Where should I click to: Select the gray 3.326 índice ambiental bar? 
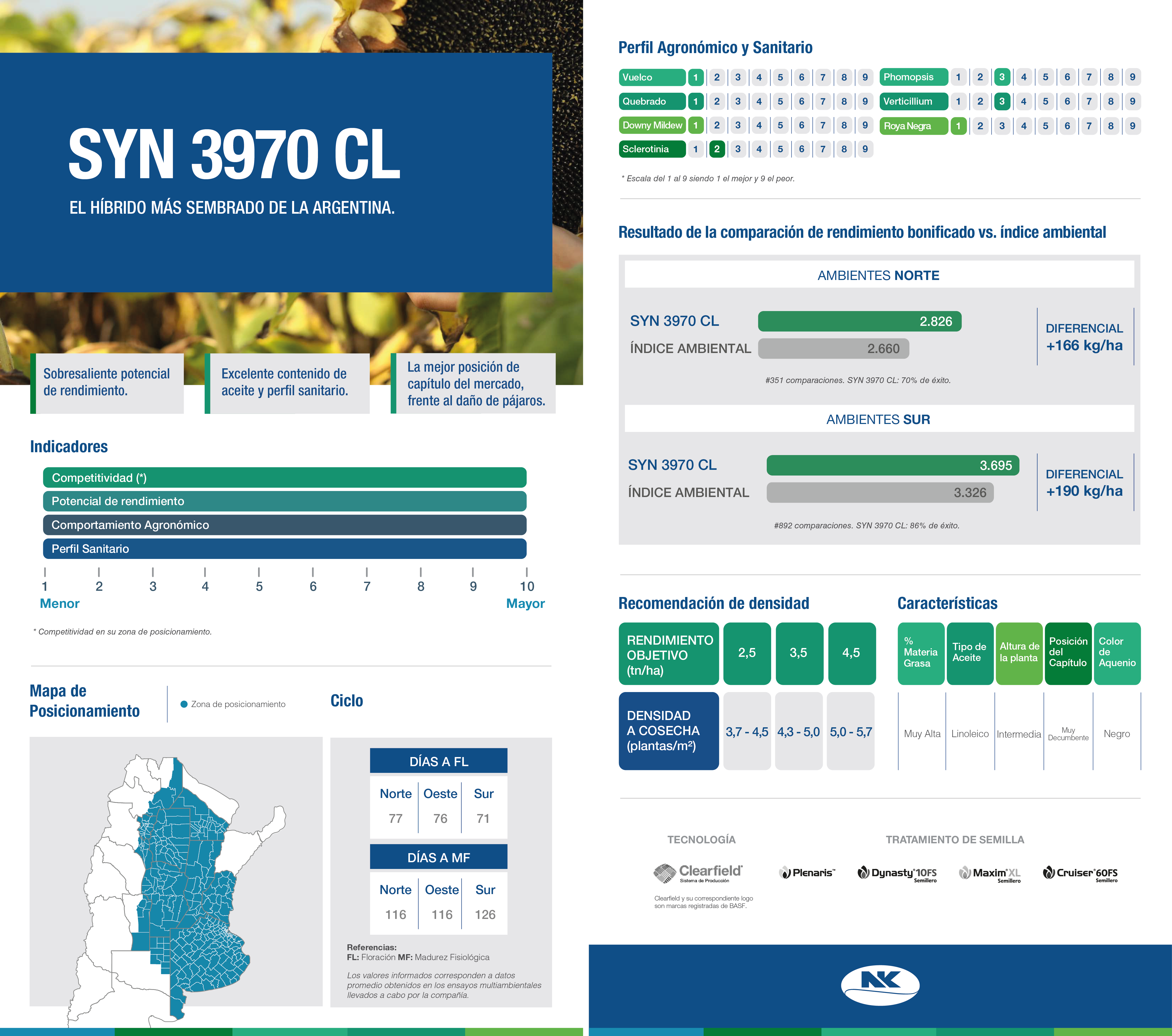click(880, 493)
